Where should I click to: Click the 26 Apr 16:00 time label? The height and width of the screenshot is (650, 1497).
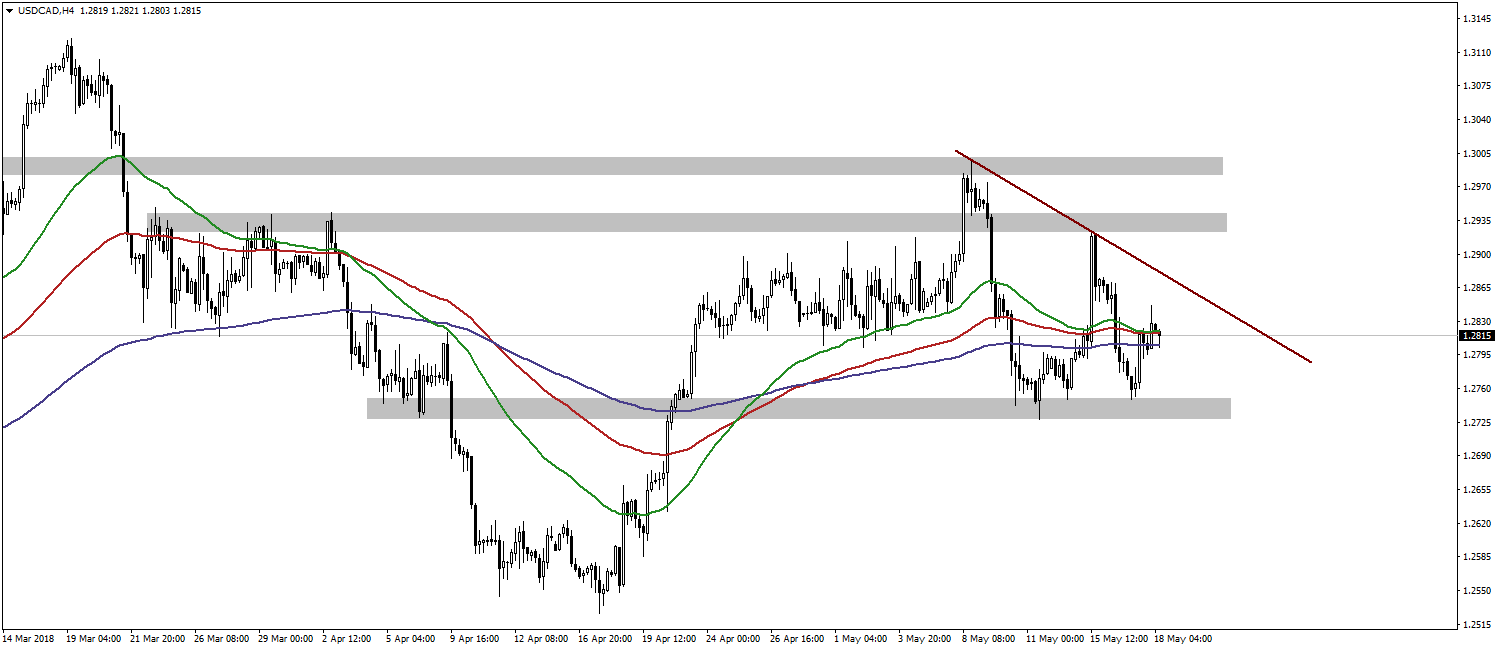click(799, 637)
